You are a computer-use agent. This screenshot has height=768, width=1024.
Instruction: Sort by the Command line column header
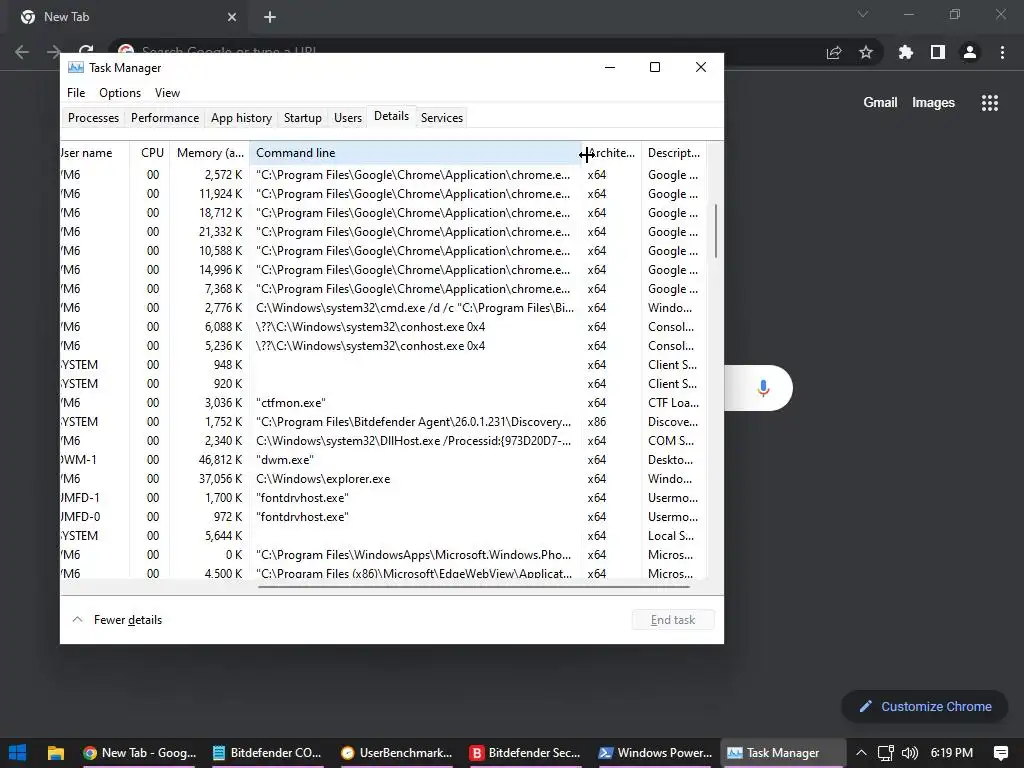[x=415, y=153]
